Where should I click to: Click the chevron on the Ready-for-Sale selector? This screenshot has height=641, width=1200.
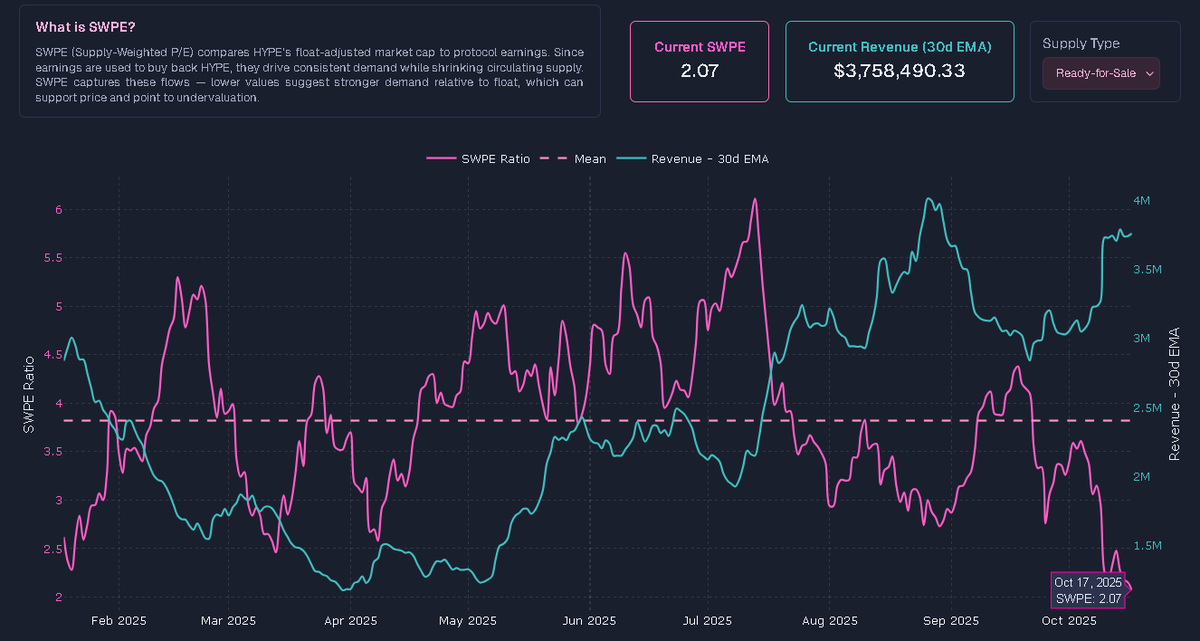click(1148, 73)
